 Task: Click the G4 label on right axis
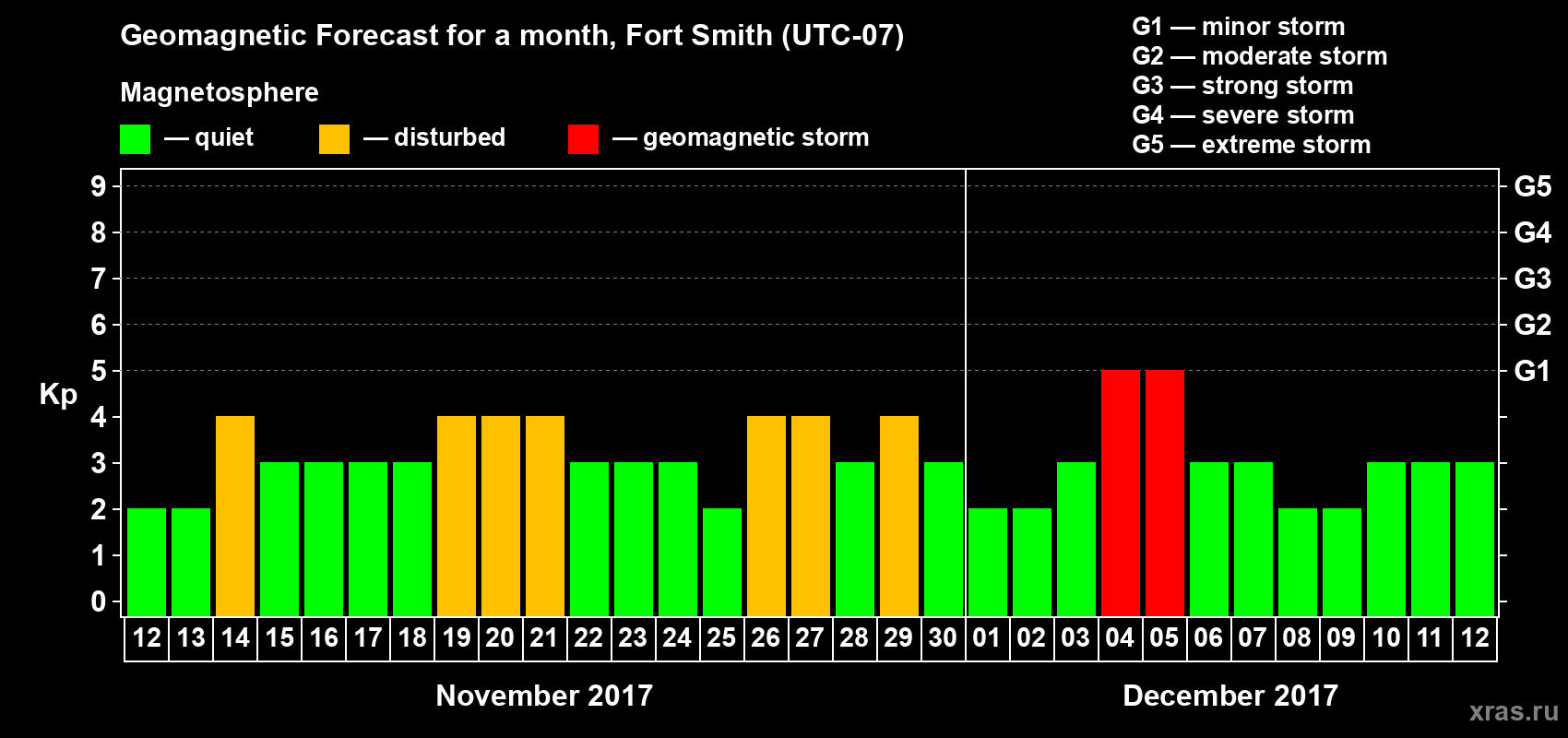pyautogui.click(x=1532, y=232)
